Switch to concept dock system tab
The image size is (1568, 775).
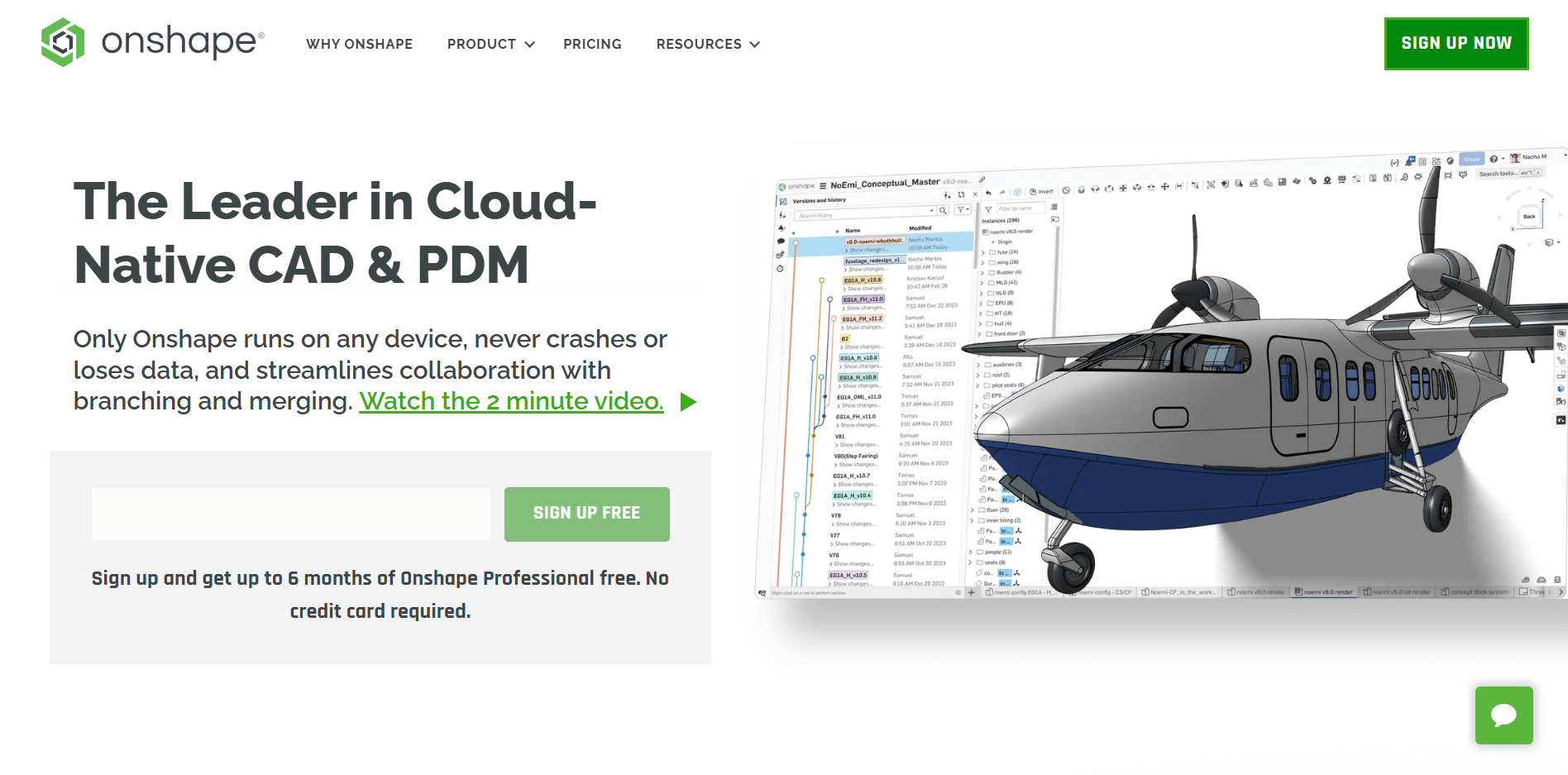click(x=1475, y=591)
